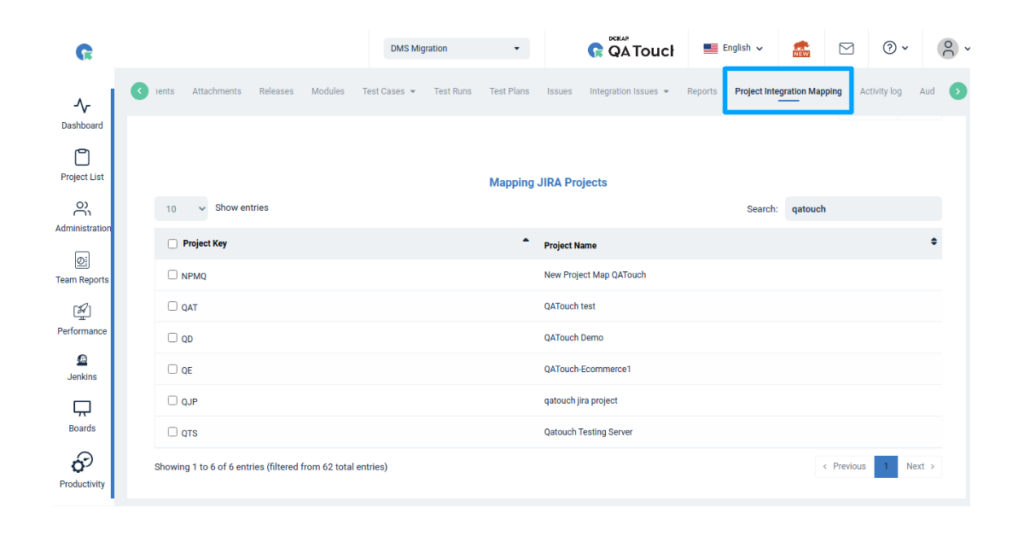
Task: Open Project List in the sidebar
Action: pos(82,158)
